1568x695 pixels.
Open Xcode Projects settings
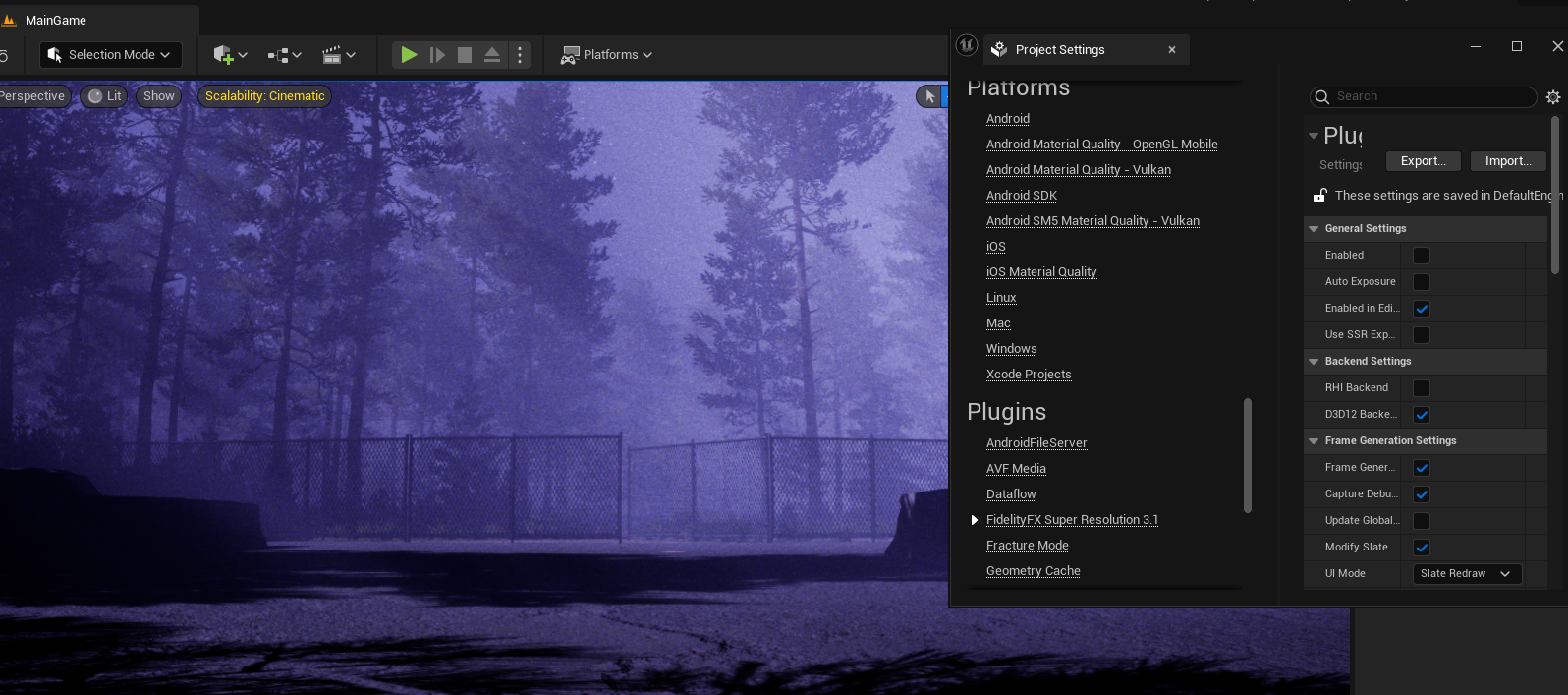[1029, 375]
